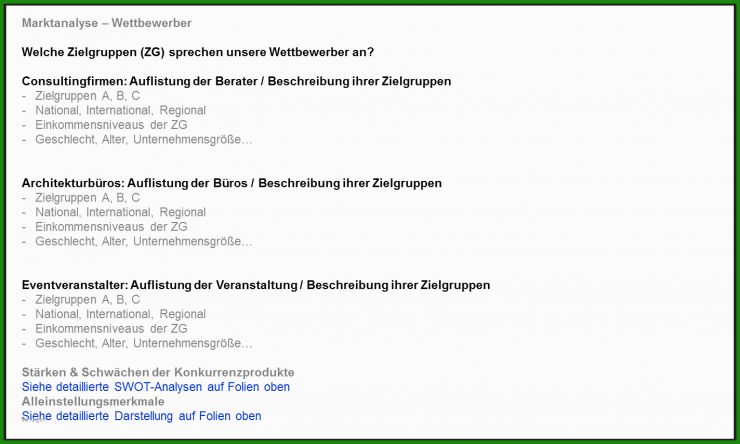Image resolution: width=740 pixels, height=444 pixels.
Task: Click 'Geschlecht, Alter, Unternehmensgröße…' under Consultingfirmen
Action: click(143, 140)
